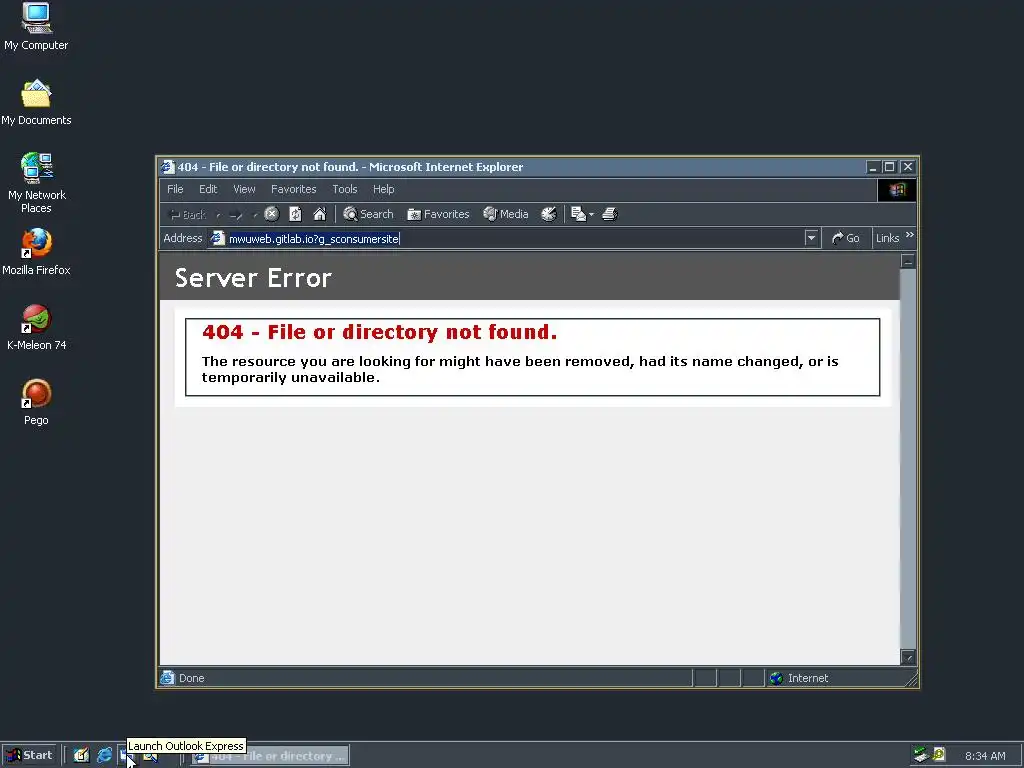Click the History toolbar icon
1024x768 pixels.
coord(549,214)
